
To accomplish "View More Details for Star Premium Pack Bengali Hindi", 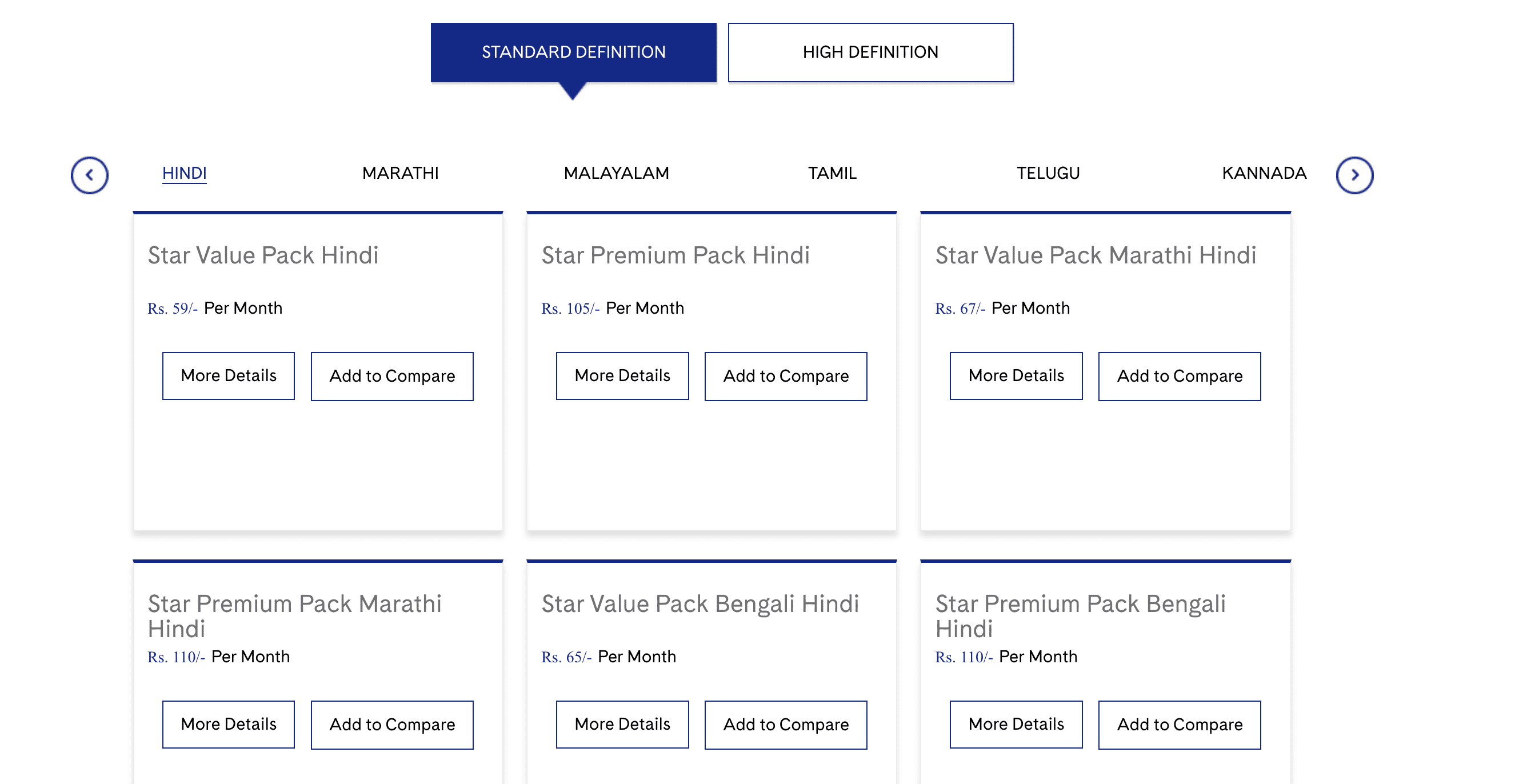I will pos(1016,724).
